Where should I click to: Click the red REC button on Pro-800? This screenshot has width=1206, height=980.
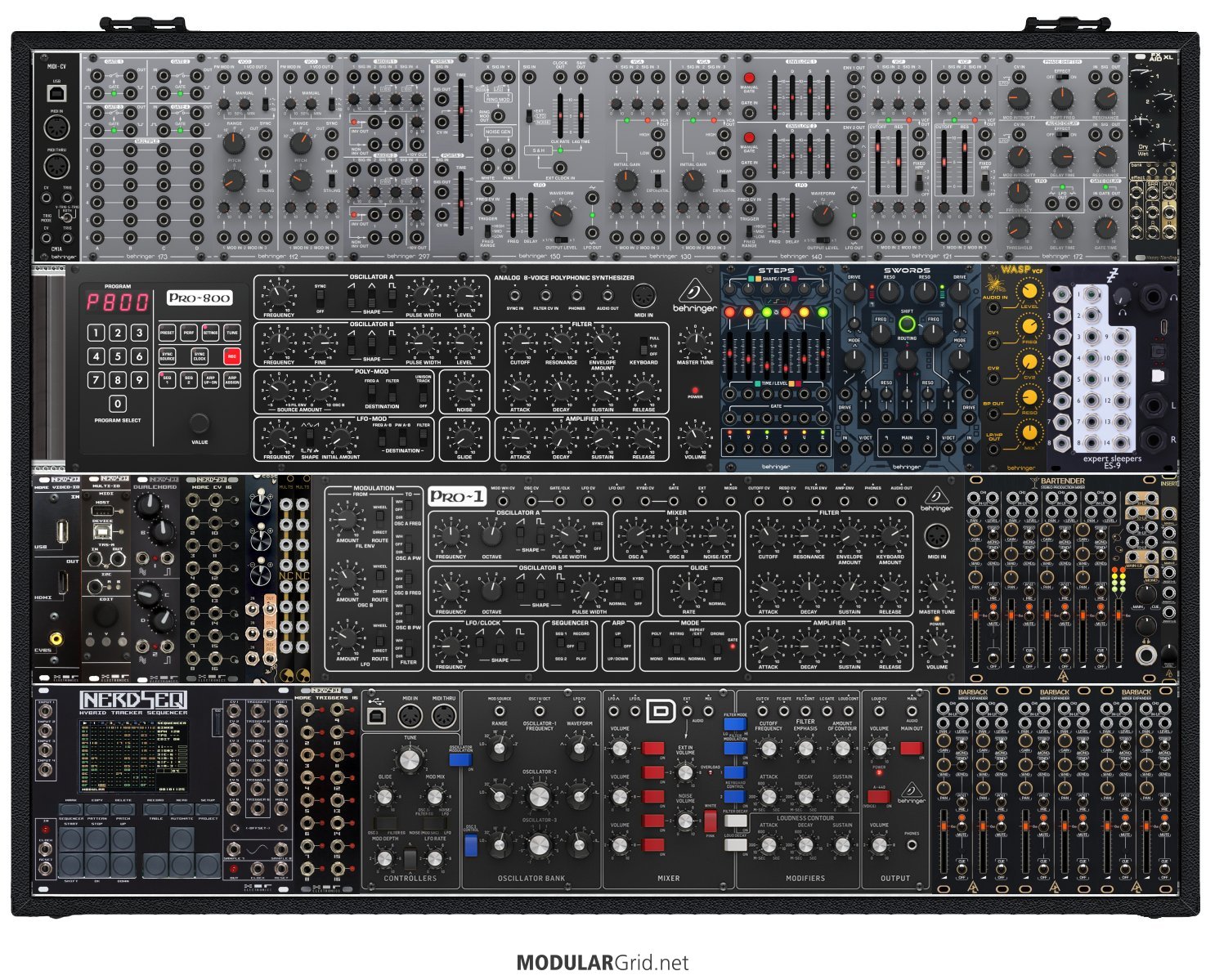232,356
